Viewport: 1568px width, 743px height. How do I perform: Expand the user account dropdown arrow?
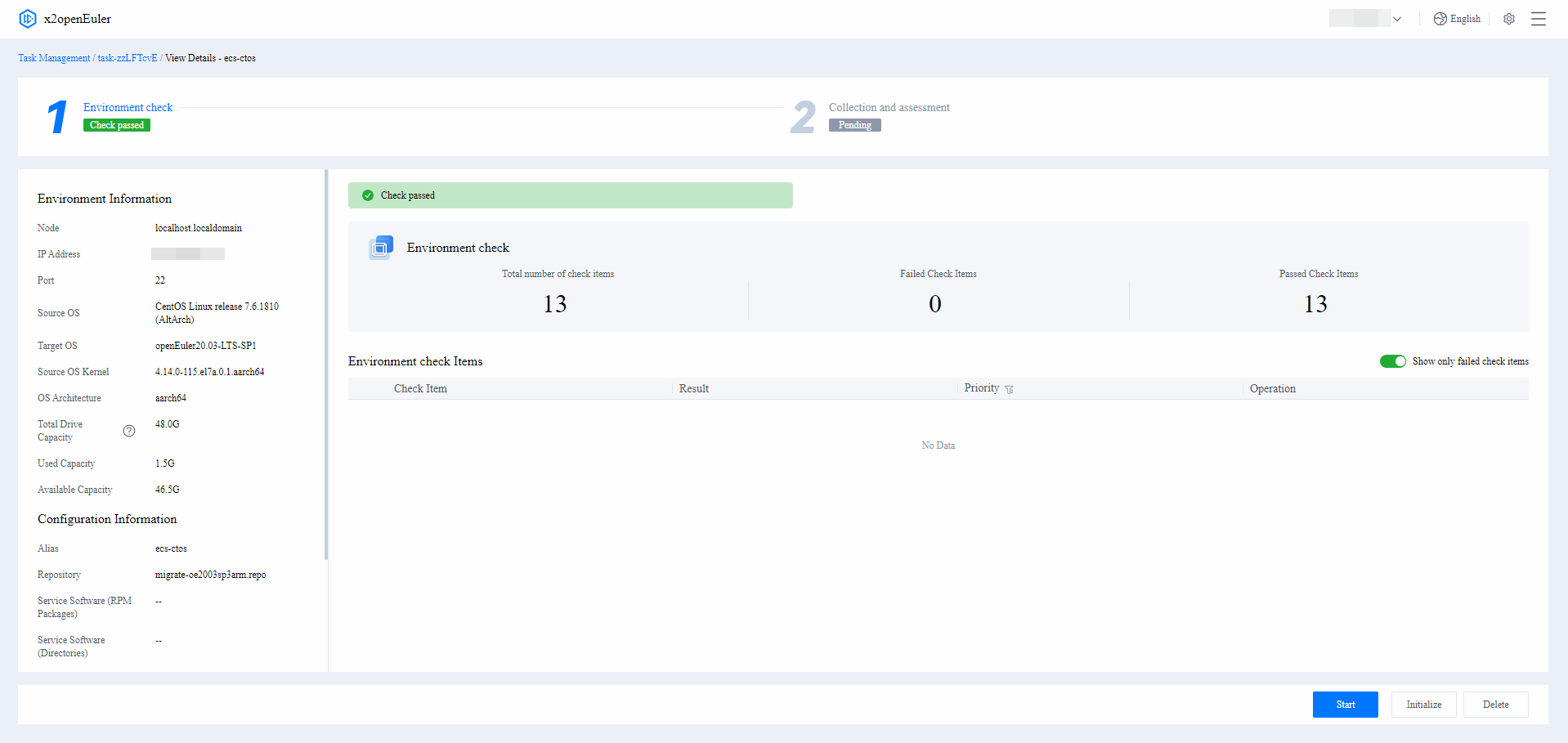[1397, 19]
